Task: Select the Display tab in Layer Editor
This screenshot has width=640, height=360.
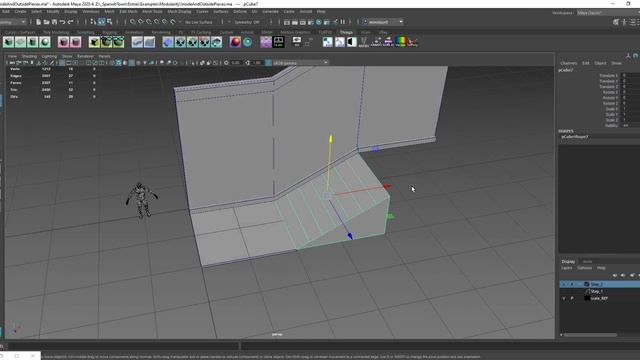Action: click(568, 261)
